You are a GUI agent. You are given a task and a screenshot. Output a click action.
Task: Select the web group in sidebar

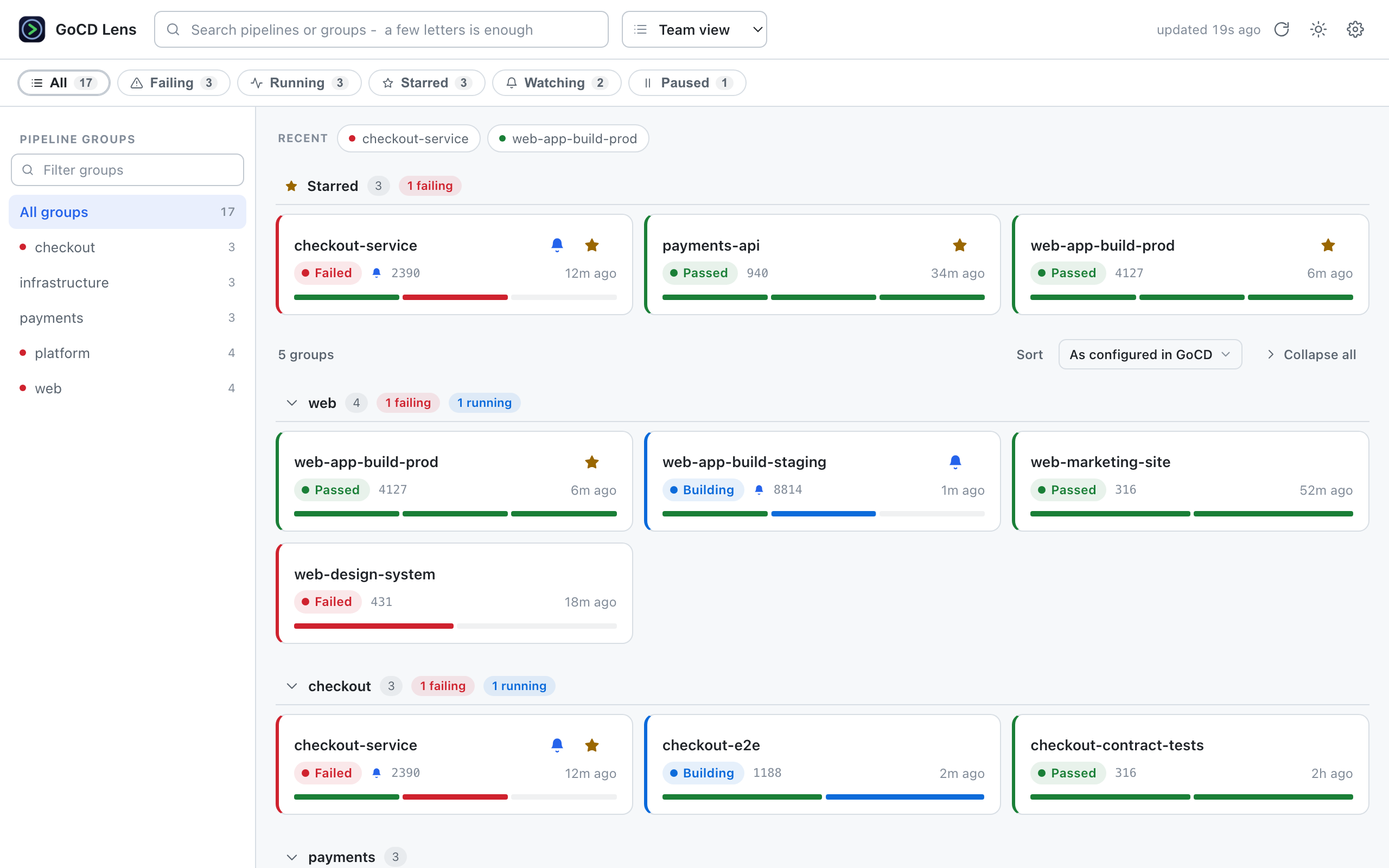(x=128, y=388)
